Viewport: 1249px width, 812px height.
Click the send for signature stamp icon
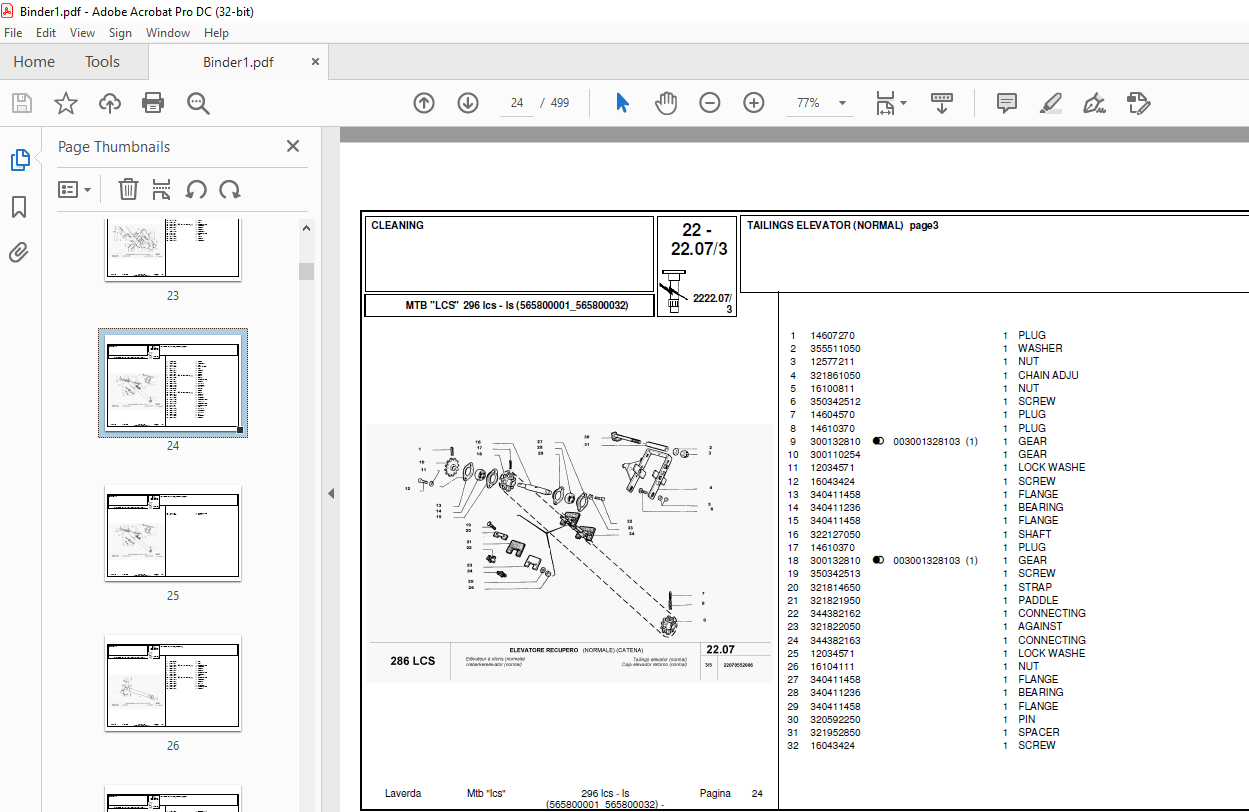(1139, 103)
